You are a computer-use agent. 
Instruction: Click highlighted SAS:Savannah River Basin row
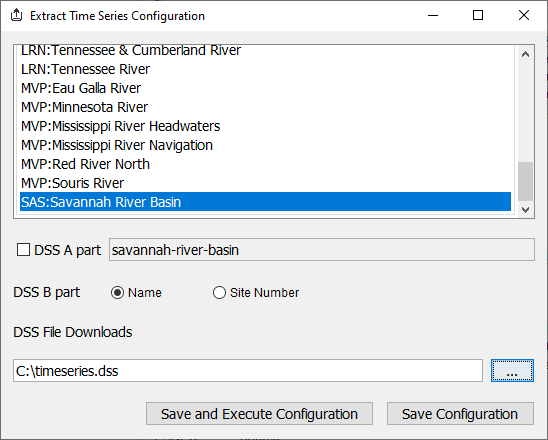coord(266,202)
